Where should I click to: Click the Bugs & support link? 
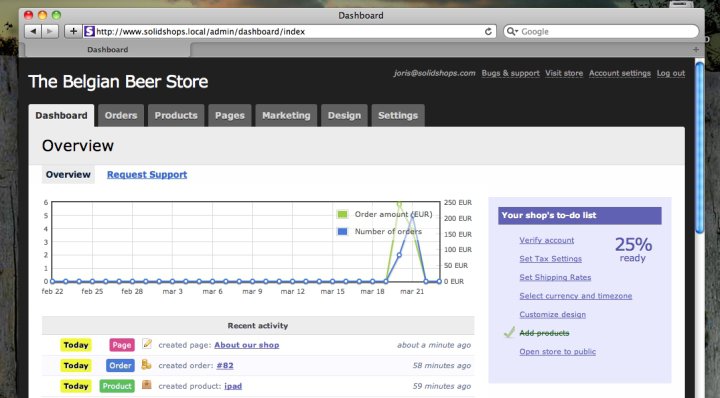pos(510,73)
